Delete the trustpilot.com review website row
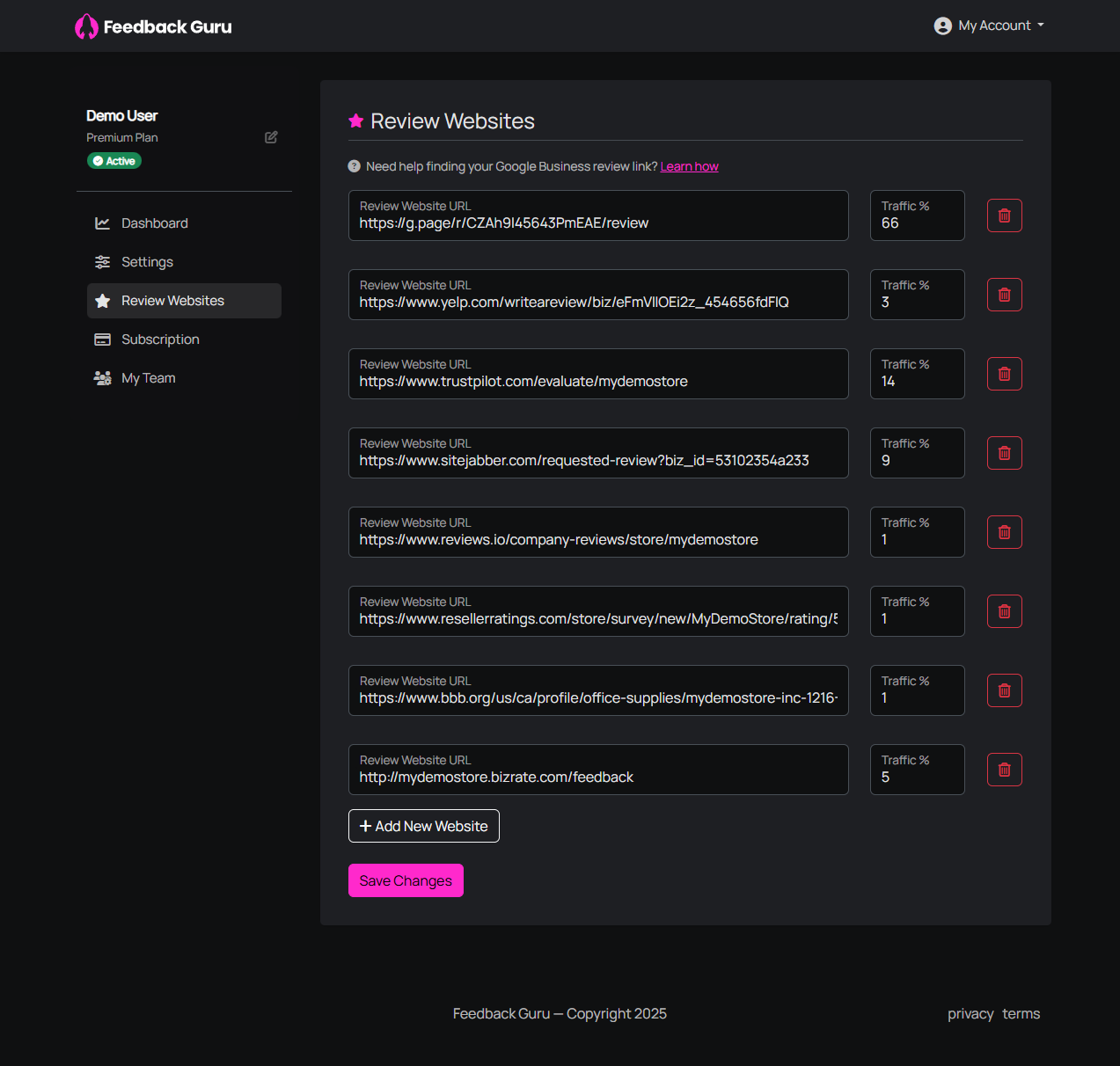Image resolution: width=1120 pixels, height=1066 pixels. (1005, 374)
